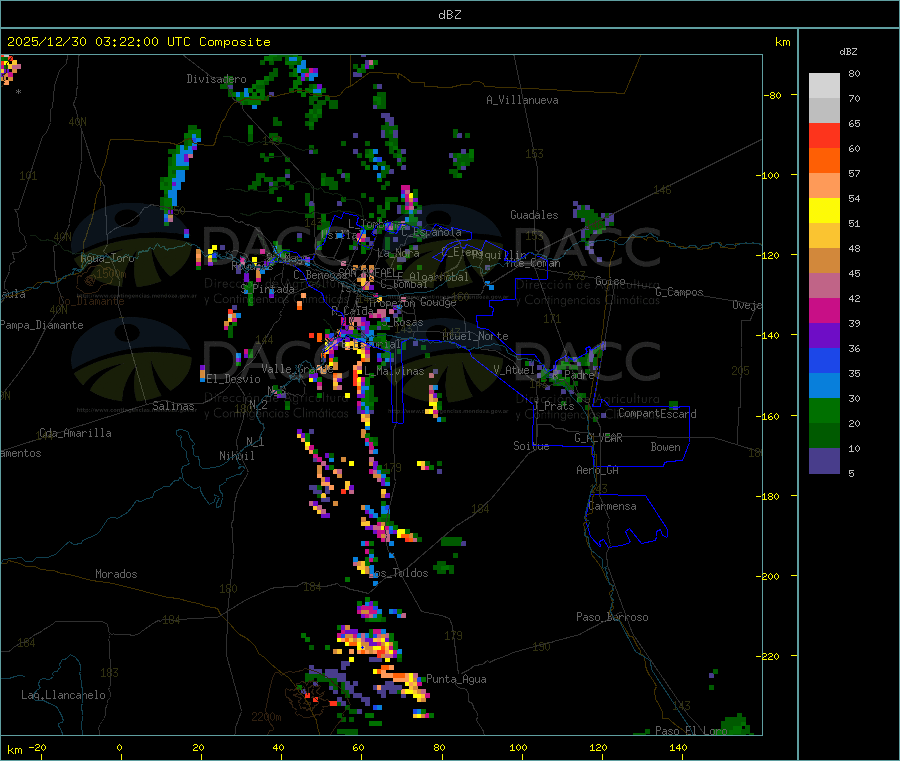
Task: Click the '140' tick on the bottom axis
Action: tap(678, 747)
